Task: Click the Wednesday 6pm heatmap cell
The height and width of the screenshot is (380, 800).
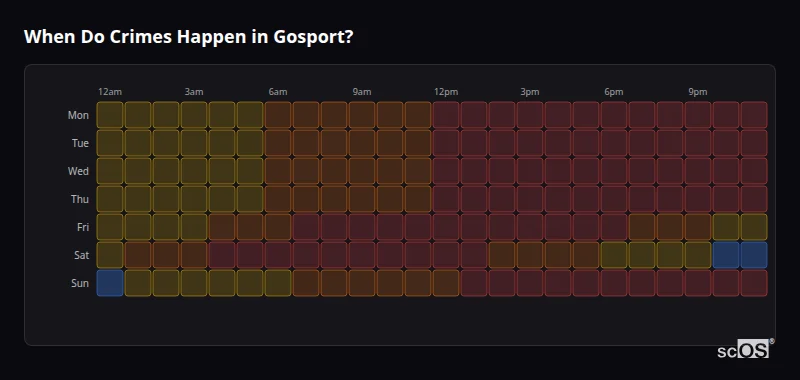Action: coord(614,171)
